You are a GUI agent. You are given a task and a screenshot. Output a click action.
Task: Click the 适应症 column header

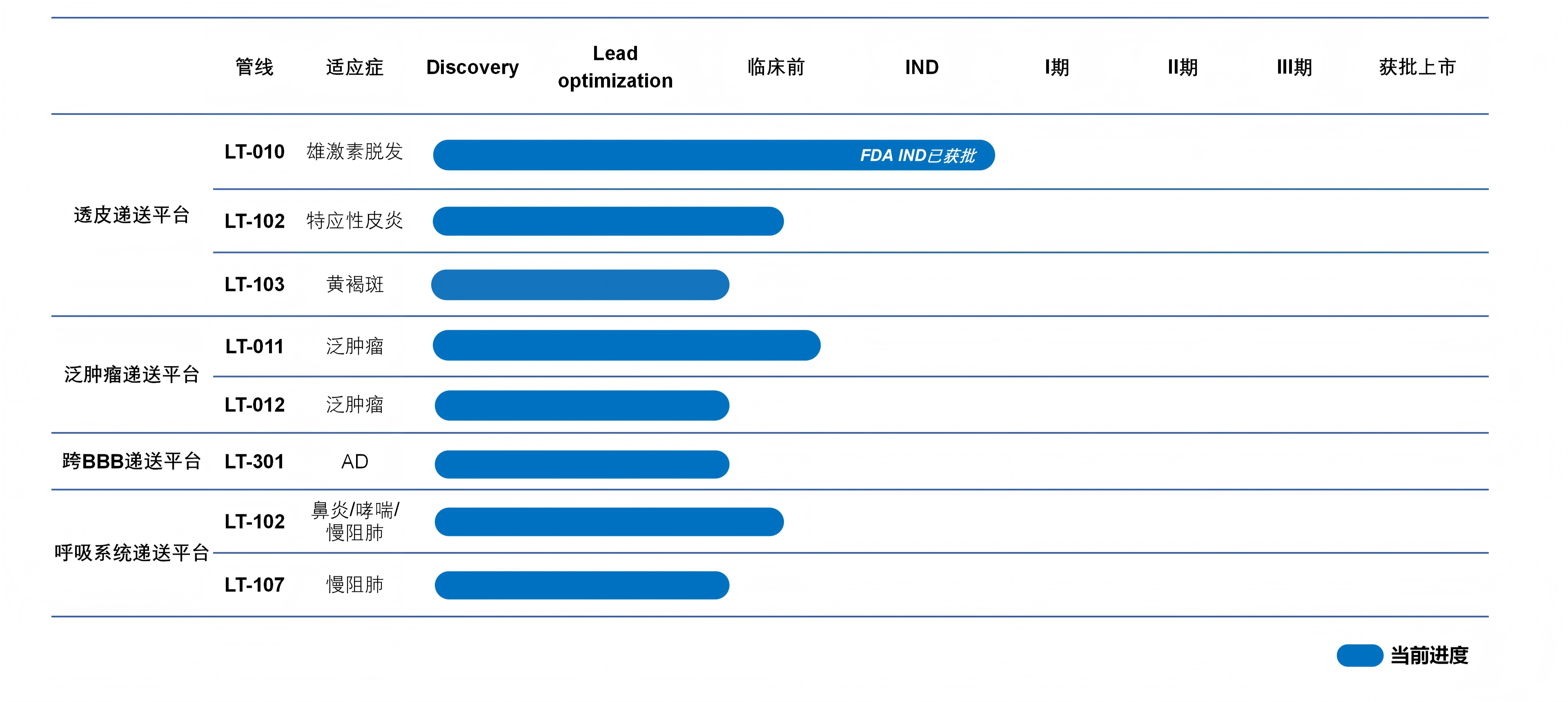(354, 67)
